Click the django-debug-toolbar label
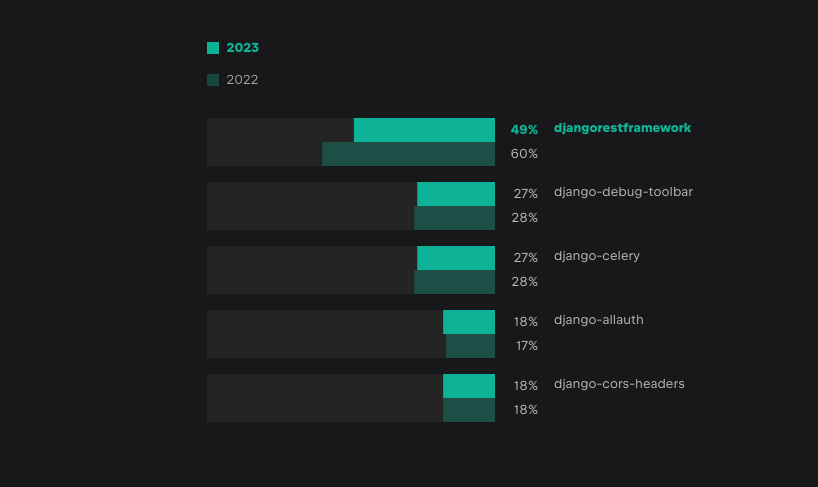The width and height of the screenshot is (818, 487). click(x=623, y=192)
